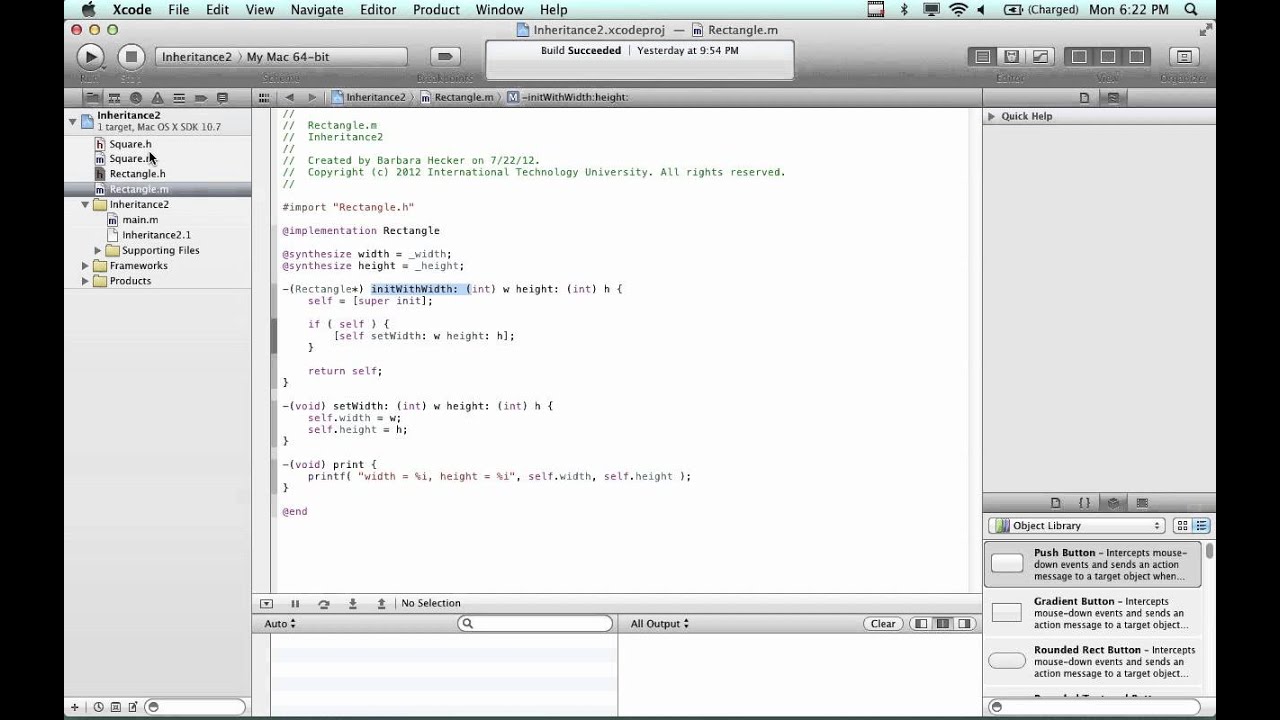This screenshot has width=1280, height=720.
Task: Show the Quick Help inspector tab
Action: click(1112, 98)
